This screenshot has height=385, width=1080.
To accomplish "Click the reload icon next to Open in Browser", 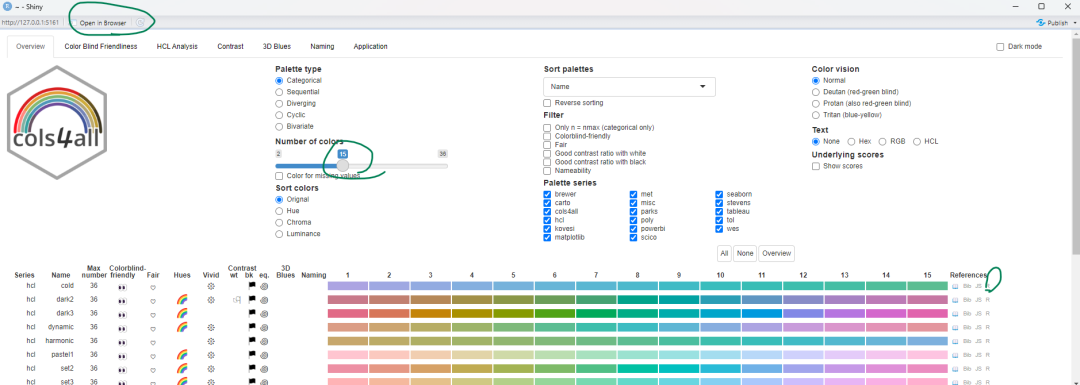I will [140, 23].
